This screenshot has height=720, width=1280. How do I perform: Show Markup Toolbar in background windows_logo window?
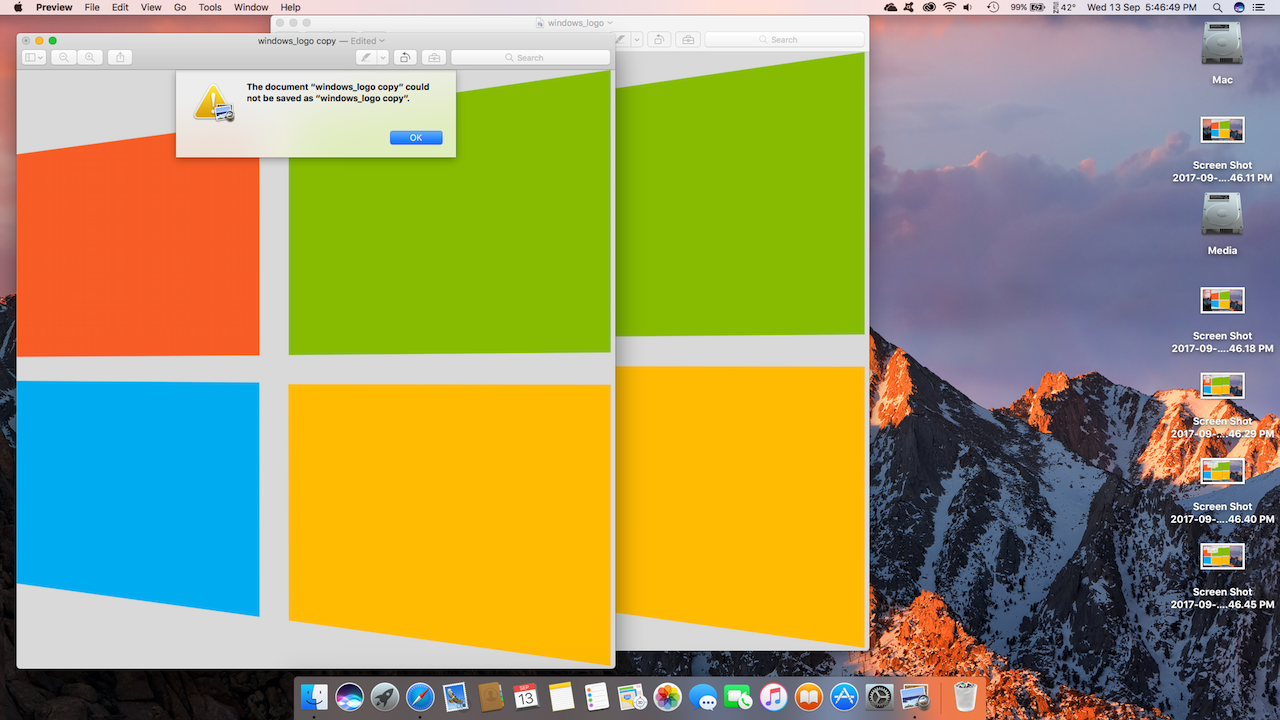pyautogui.click(x=687, y=39)
